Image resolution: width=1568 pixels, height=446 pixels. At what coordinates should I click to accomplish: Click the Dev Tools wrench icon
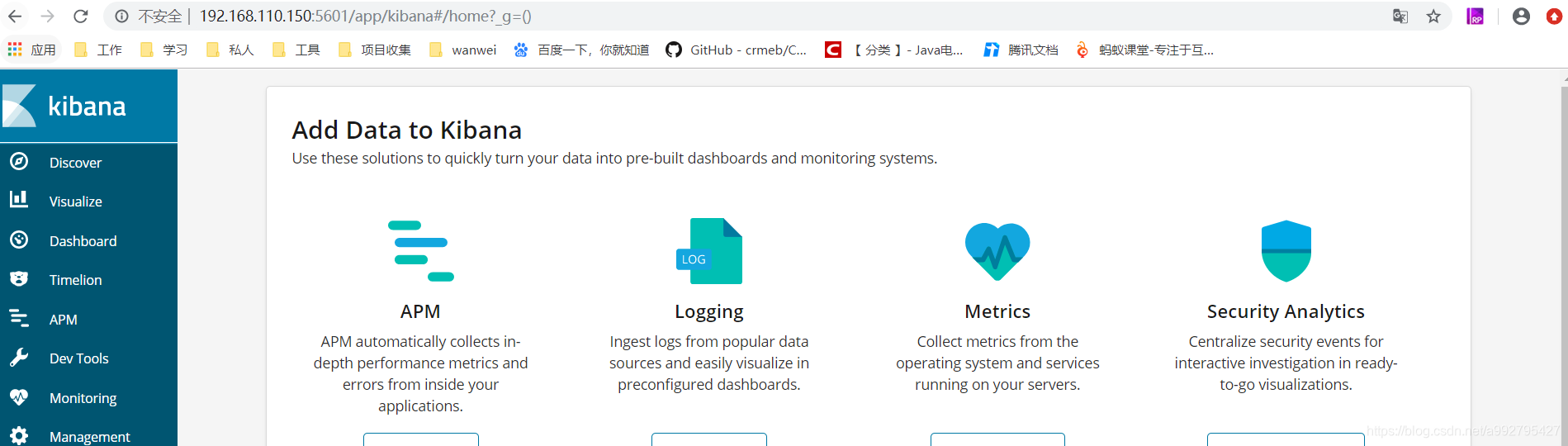point(19,357)
